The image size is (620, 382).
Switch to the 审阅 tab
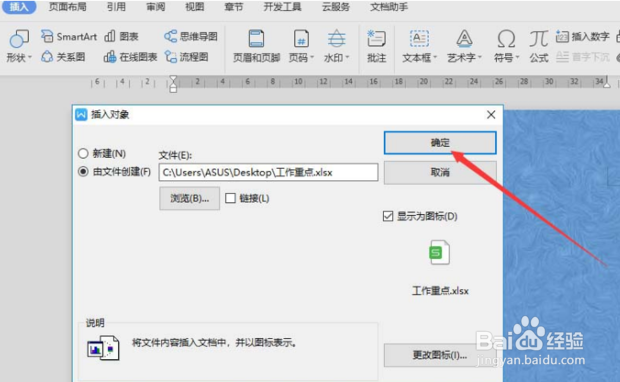(156, 7)
